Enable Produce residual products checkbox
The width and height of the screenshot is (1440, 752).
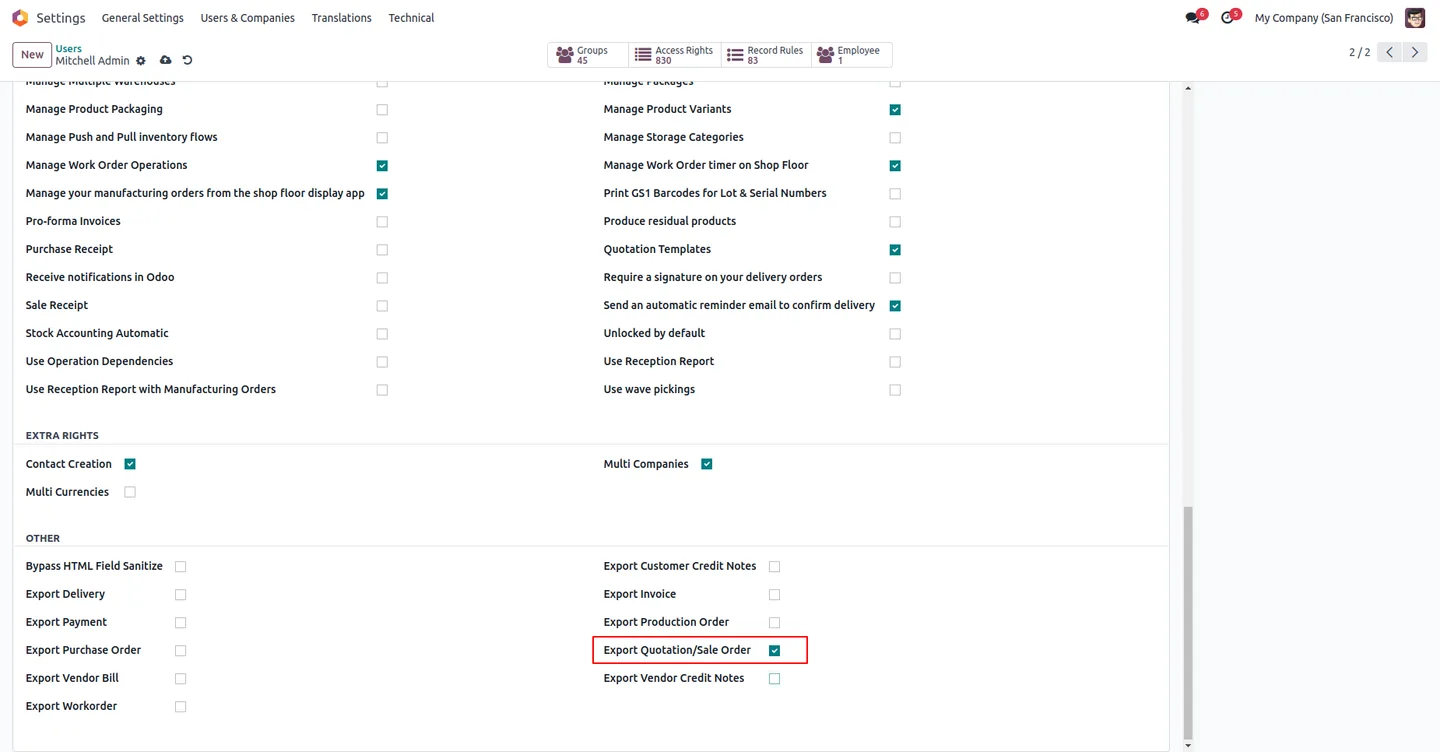[895, 222]
